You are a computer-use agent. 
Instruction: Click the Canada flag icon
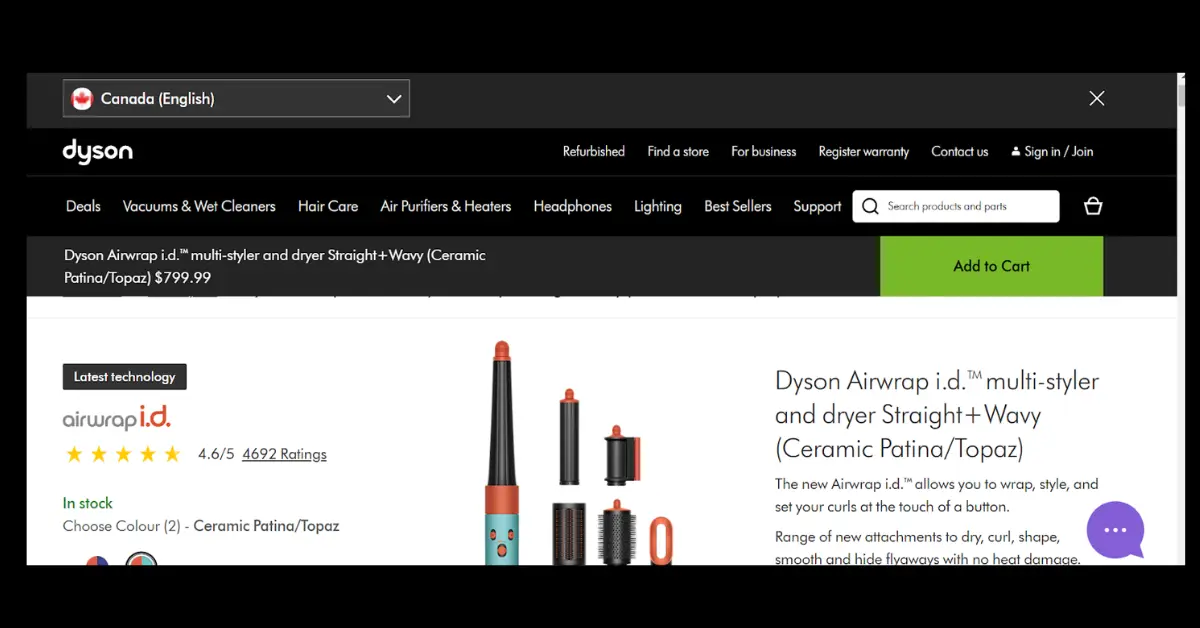tap(82, 99)
